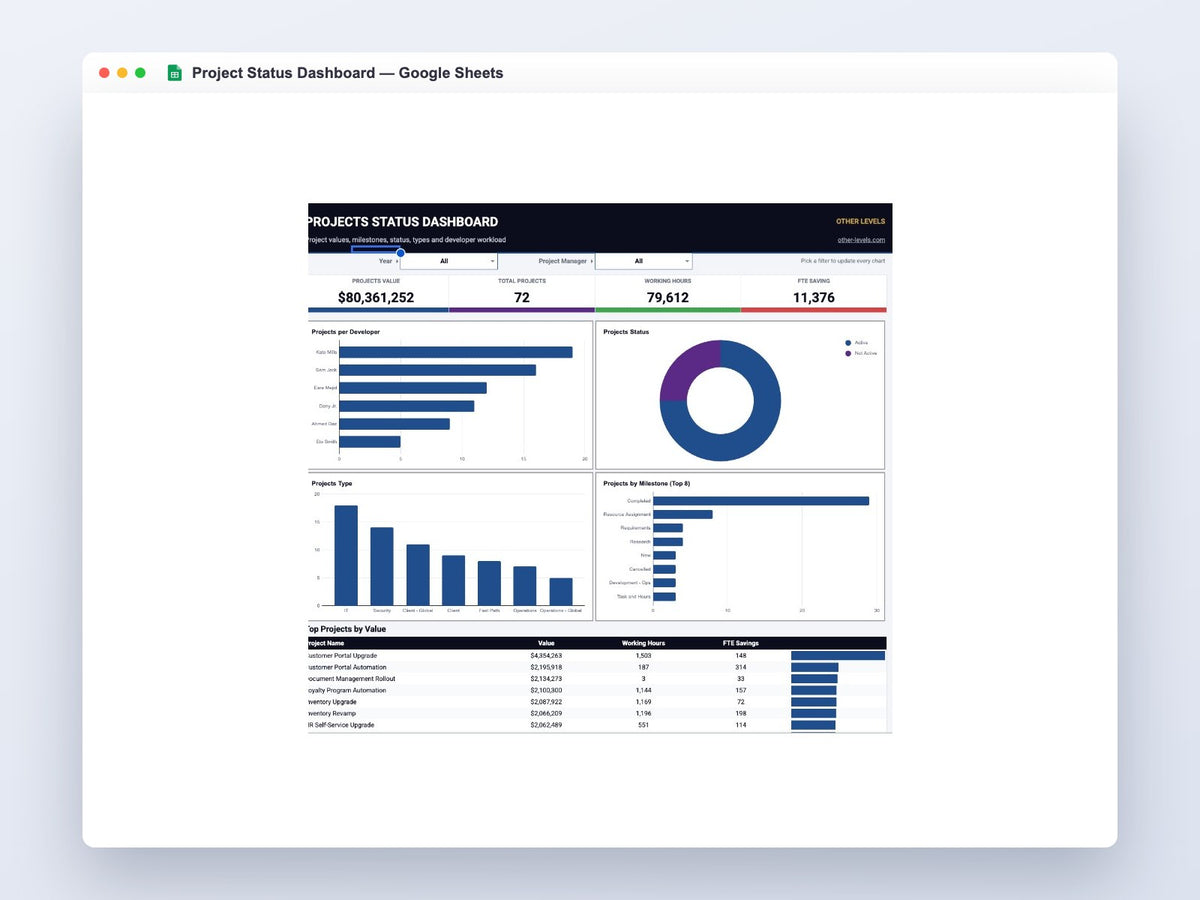The width and height of the screenshot is (1200, 900).
Task: Click the 314 FTE savings cell
Action: point(741,667)
